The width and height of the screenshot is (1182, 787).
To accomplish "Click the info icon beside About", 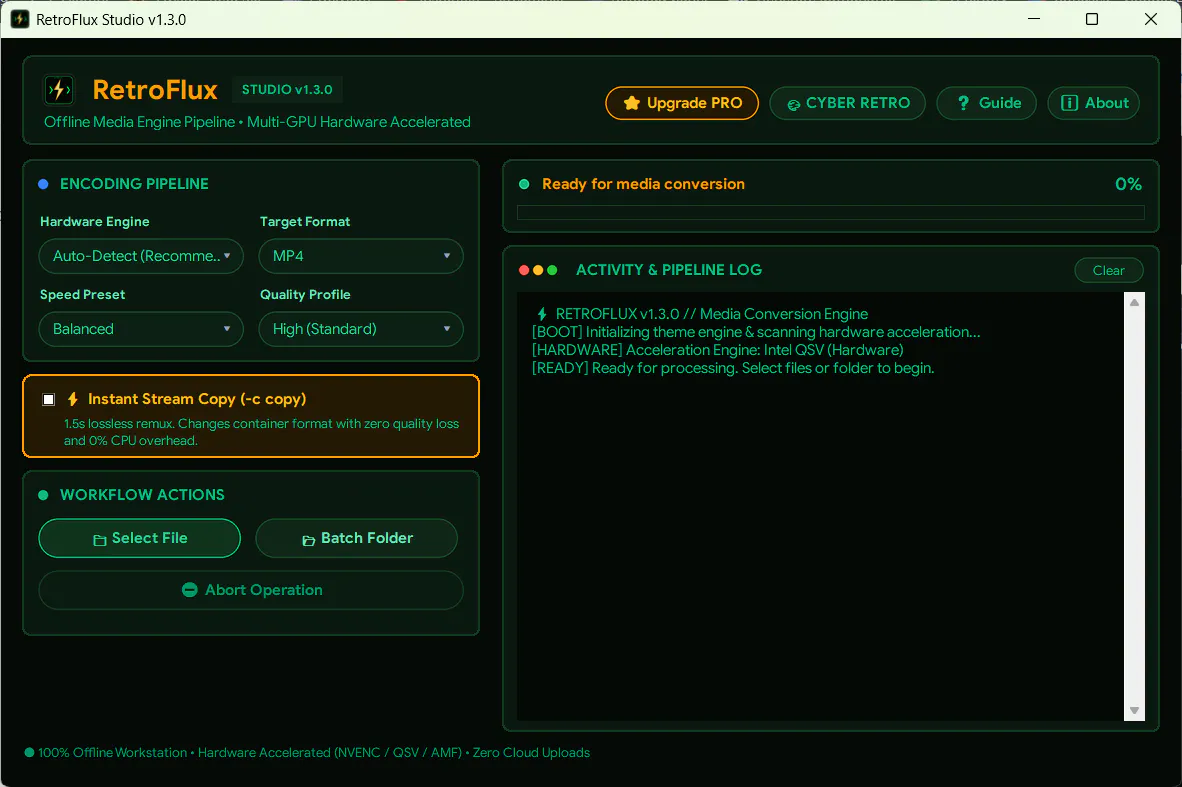I will (1070, 103).
